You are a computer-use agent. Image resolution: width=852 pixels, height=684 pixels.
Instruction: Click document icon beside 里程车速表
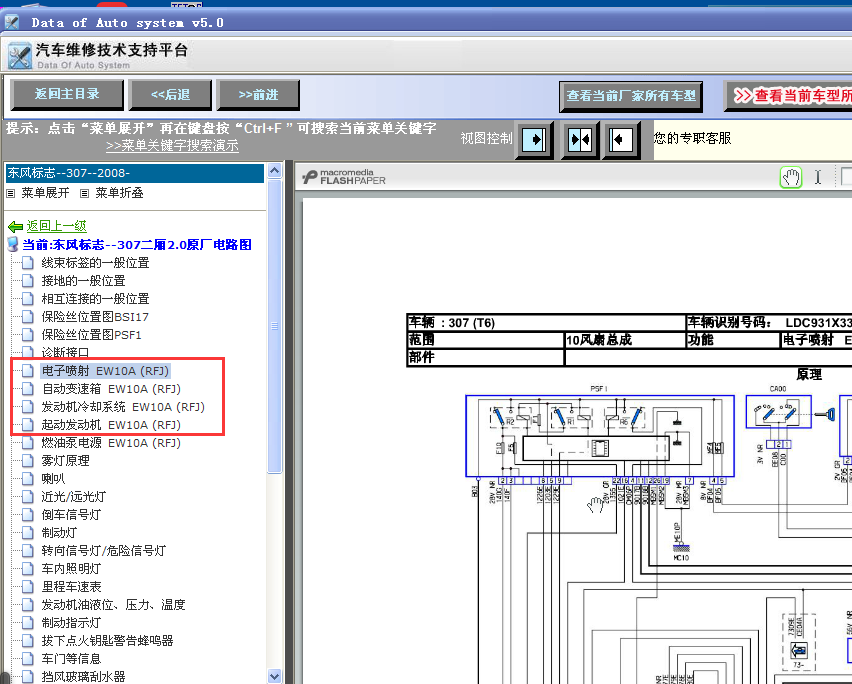(28, 587)
